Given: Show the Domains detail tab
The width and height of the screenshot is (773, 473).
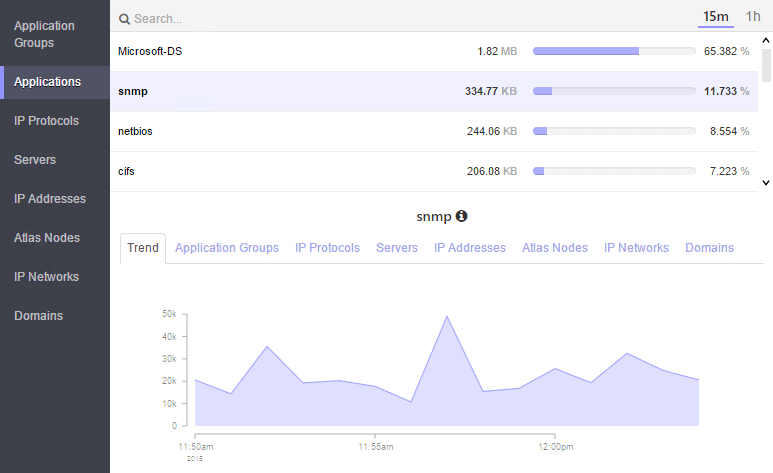Looking at the screenshot, I should (x=709, y=248).
